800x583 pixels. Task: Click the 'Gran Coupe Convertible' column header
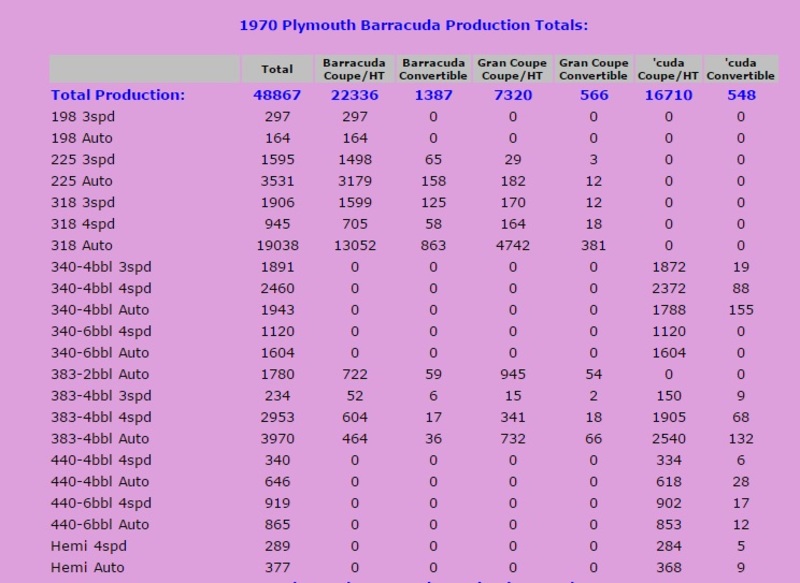click(593, 69)
